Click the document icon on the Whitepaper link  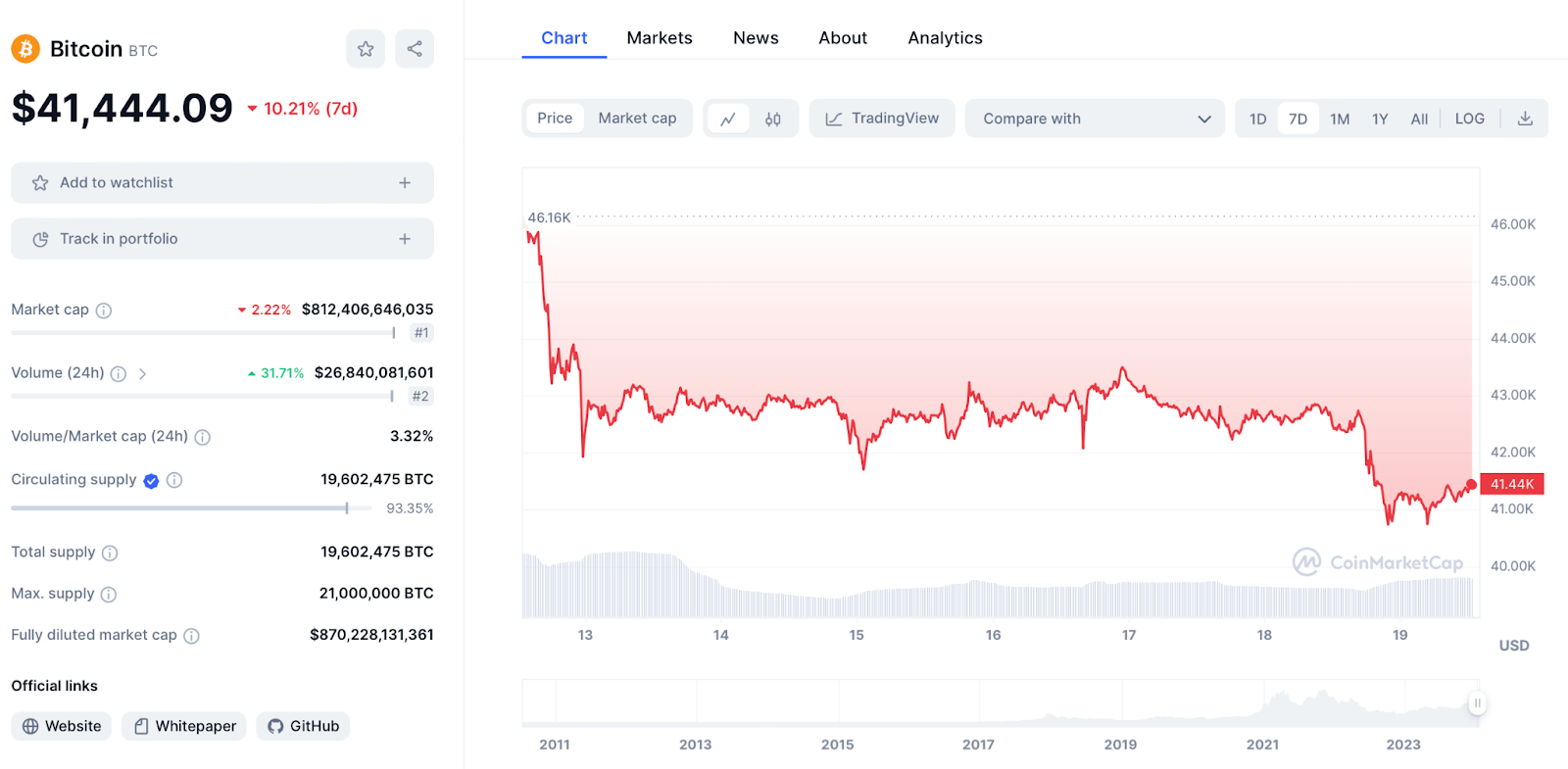(x=141, y=726)
